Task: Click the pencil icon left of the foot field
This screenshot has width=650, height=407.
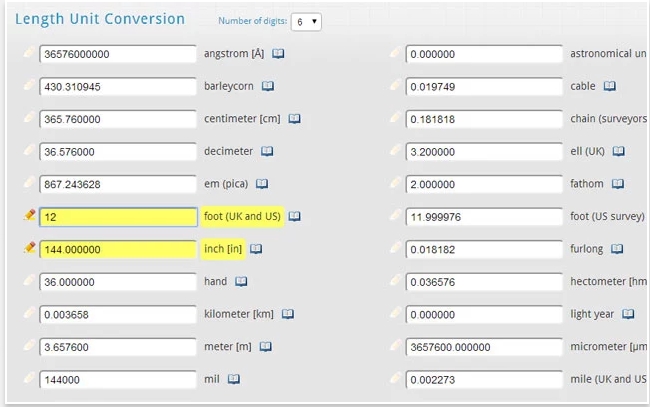Action: click(28, 216)
